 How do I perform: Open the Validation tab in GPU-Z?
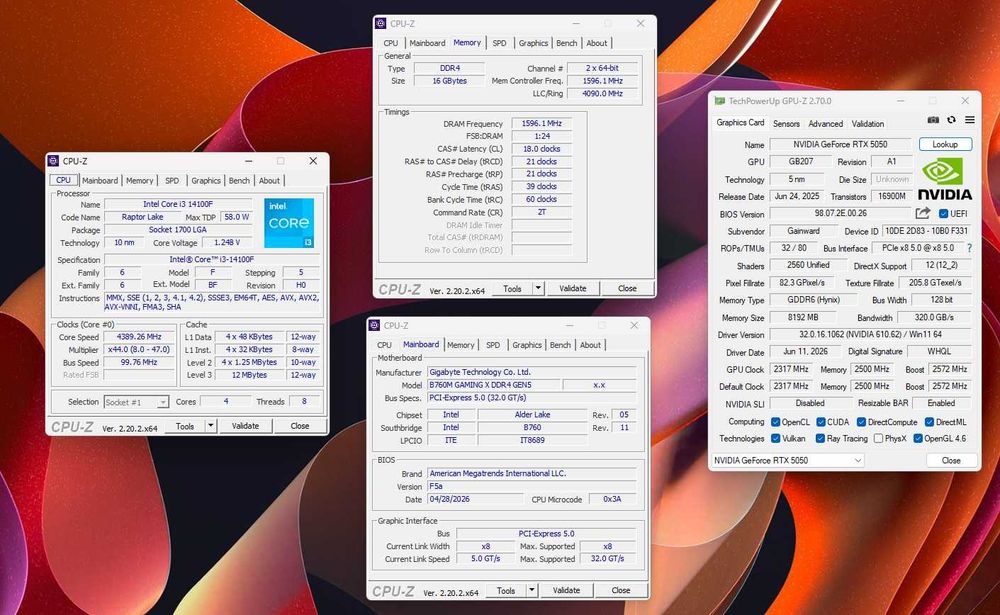[867, 124]
